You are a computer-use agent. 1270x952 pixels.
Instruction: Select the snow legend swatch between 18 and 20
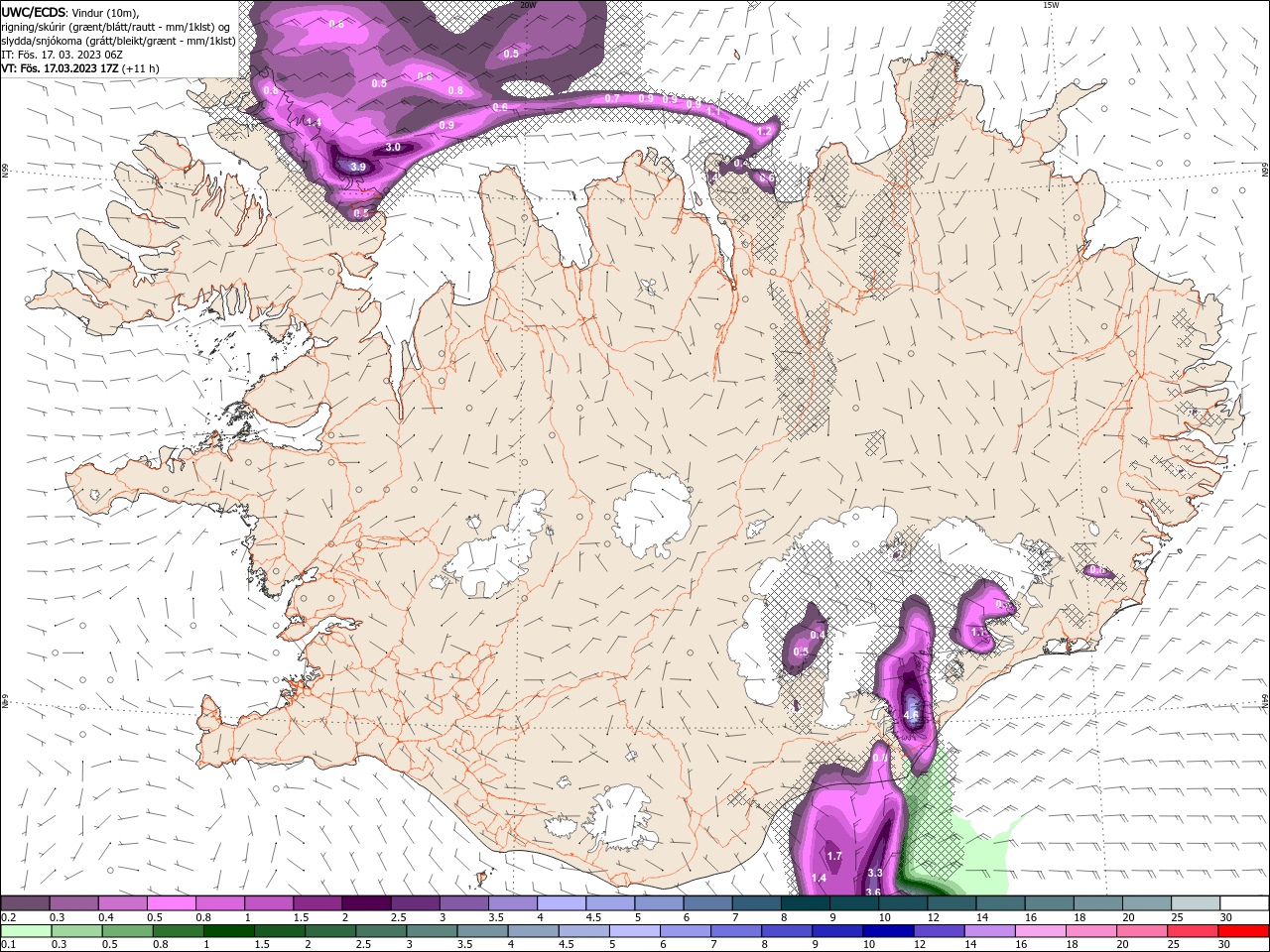coord(1098,903)
